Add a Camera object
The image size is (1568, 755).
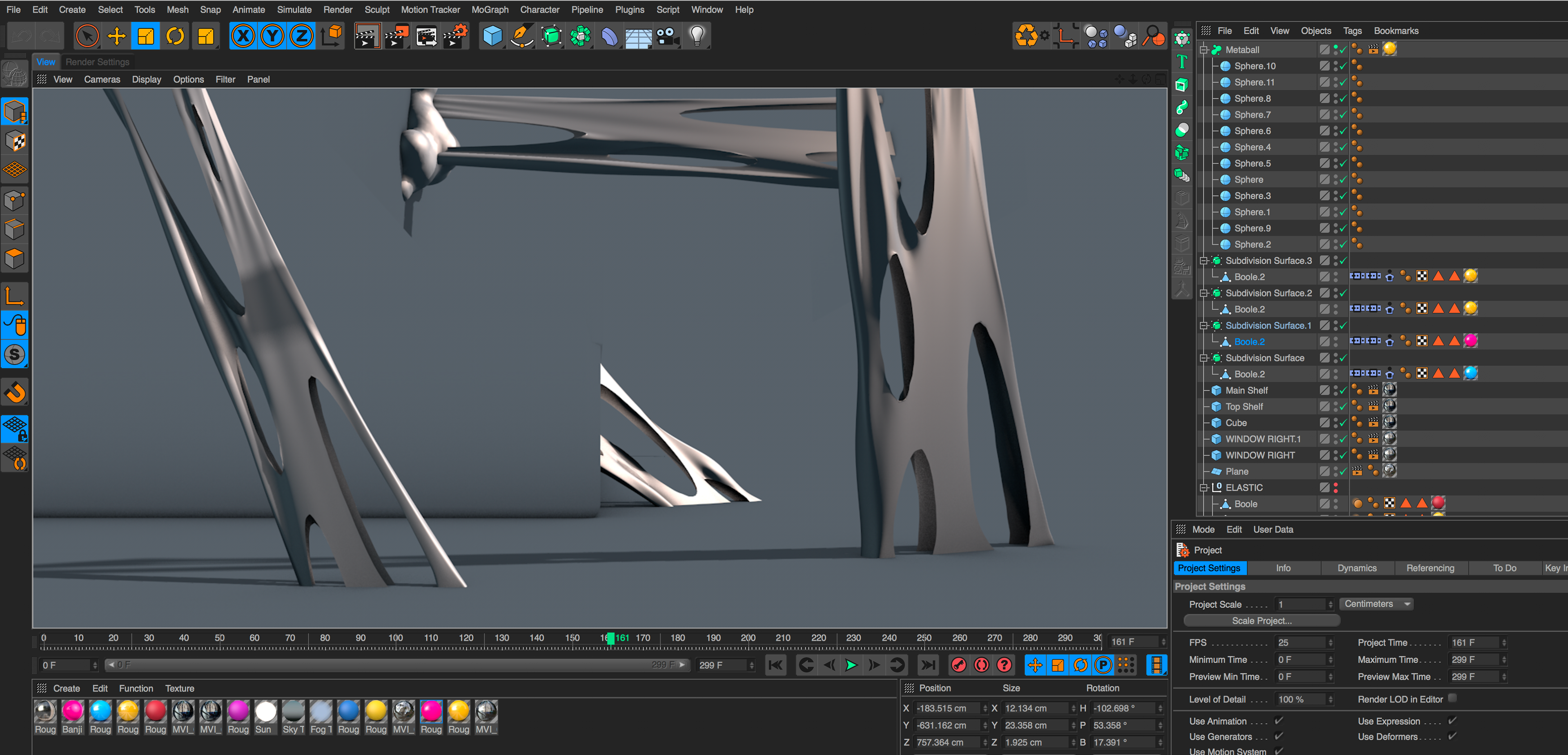(668, 36)
